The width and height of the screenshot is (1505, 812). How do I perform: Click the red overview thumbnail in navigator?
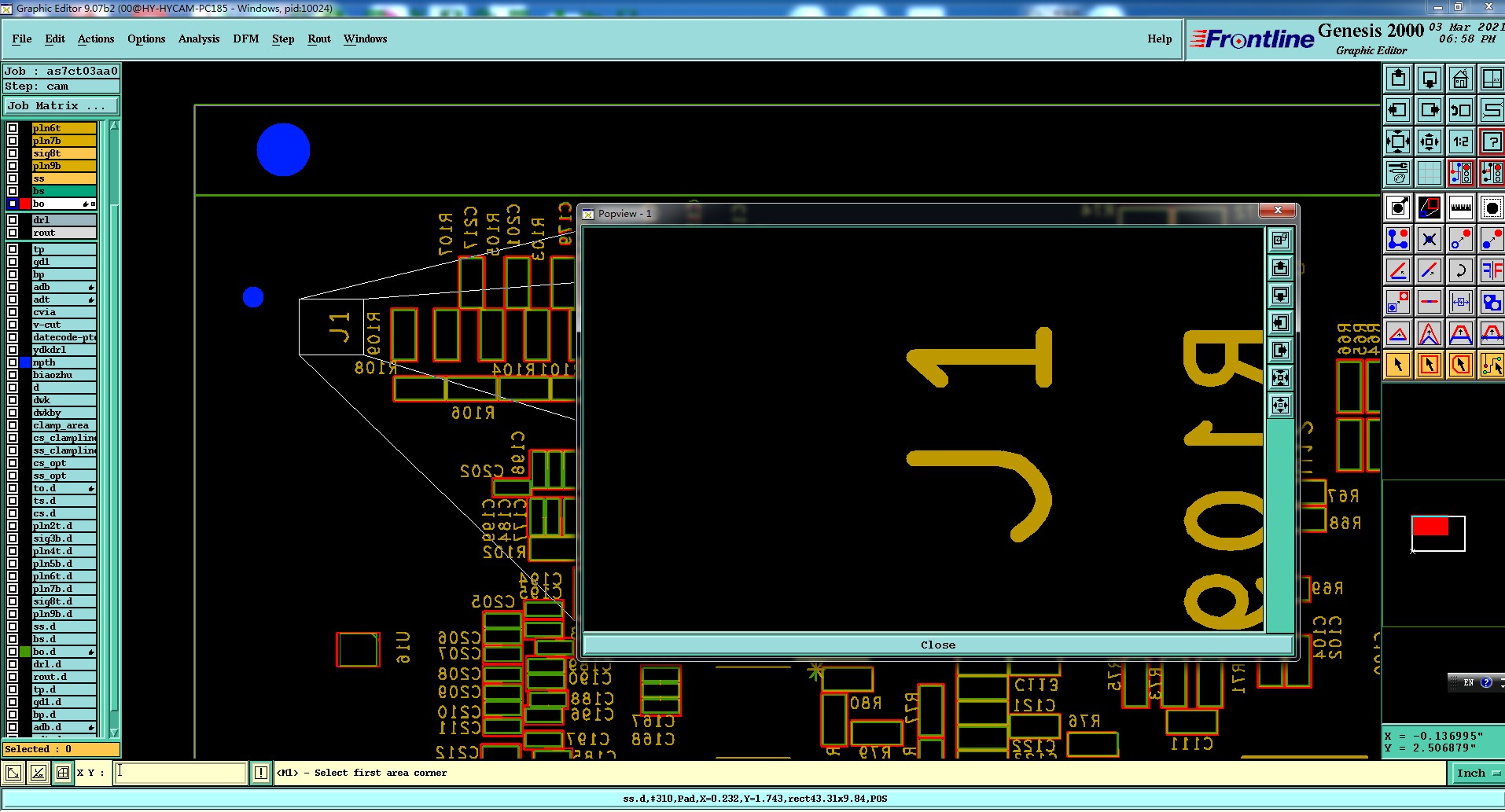pos(1430,526)
